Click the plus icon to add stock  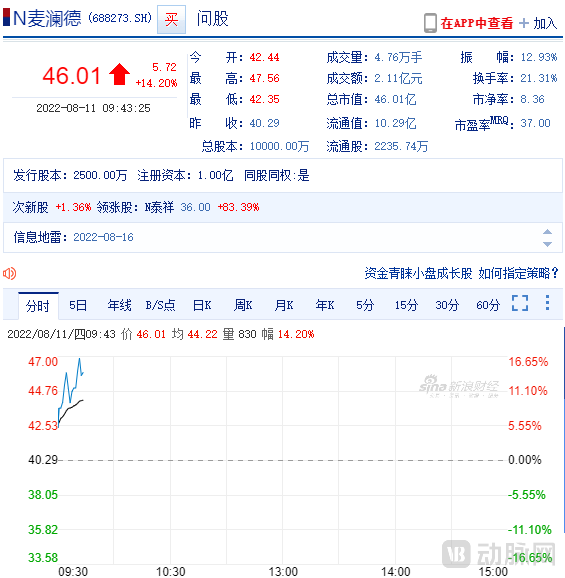point(523,23)
